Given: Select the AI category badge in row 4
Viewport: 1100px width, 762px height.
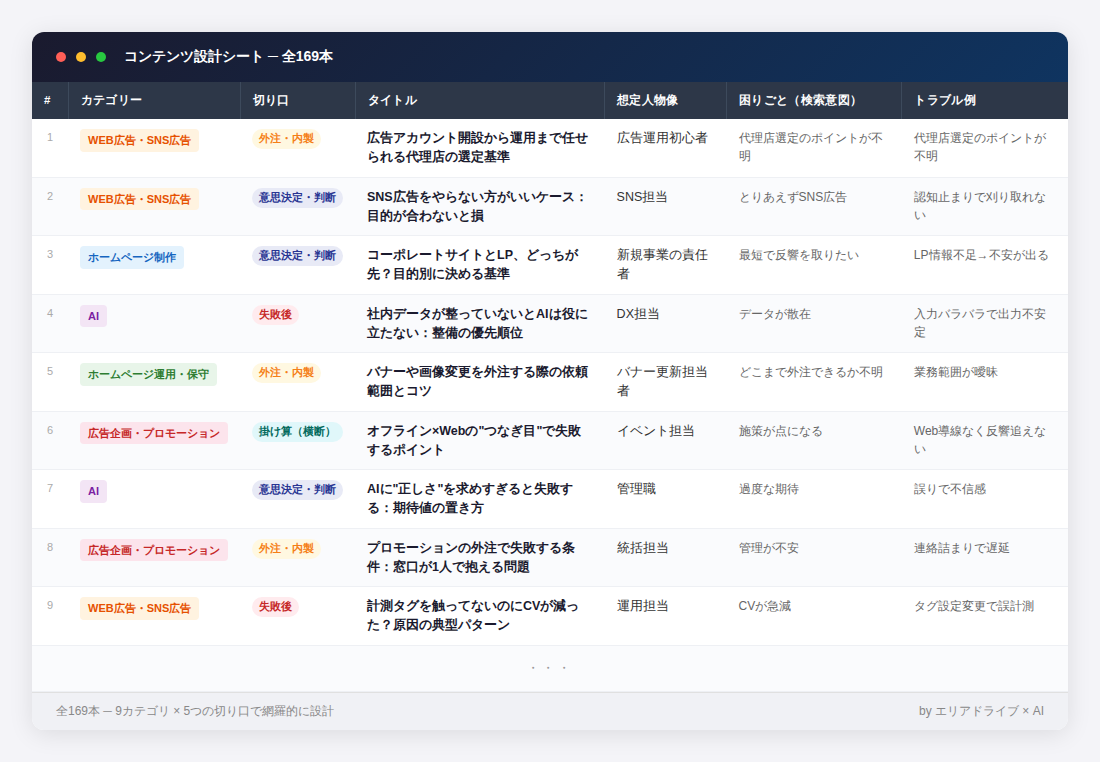Looking at the screenshot, I should coord(93,315).
